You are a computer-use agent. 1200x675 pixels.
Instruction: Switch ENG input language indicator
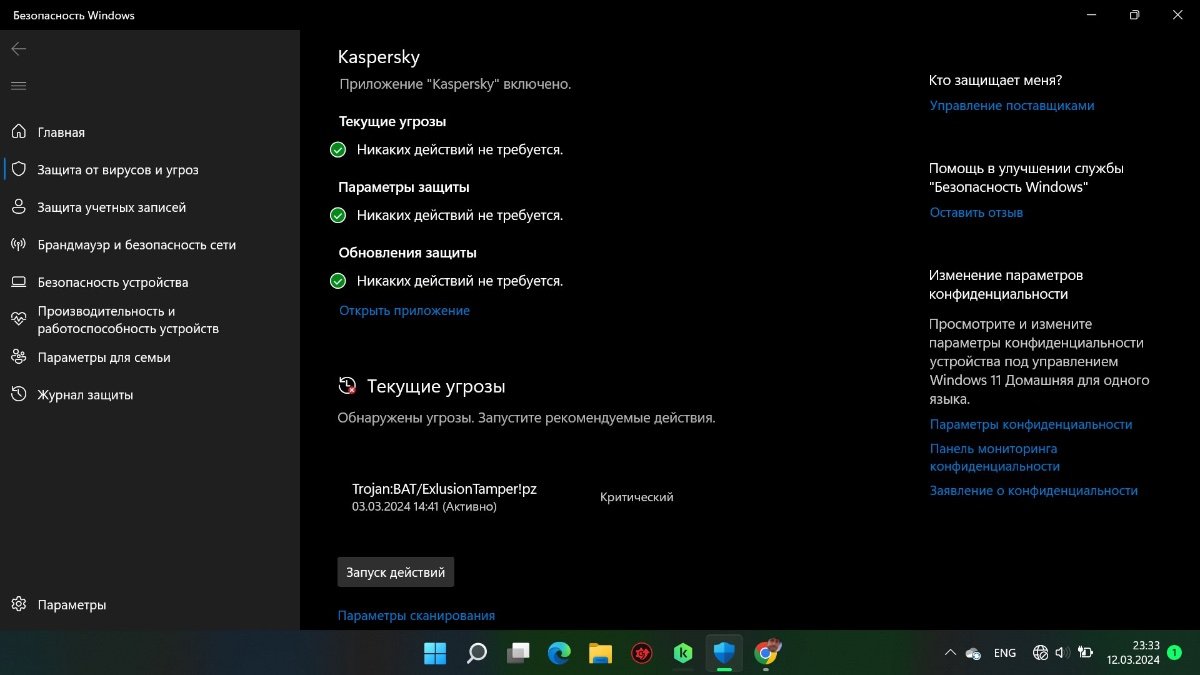click(x=1005, y=653)
